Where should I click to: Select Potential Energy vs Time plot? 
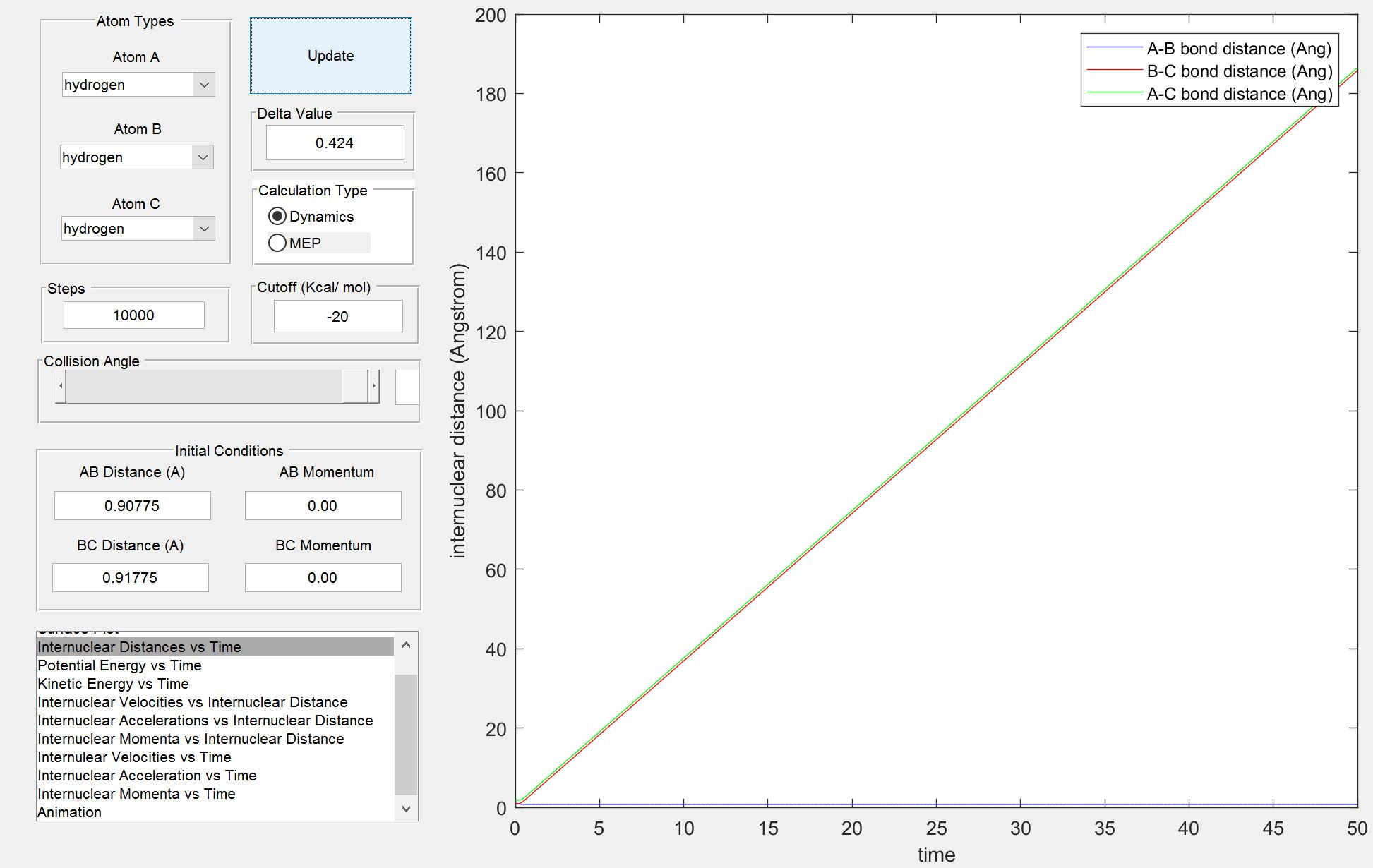(119, 665)
